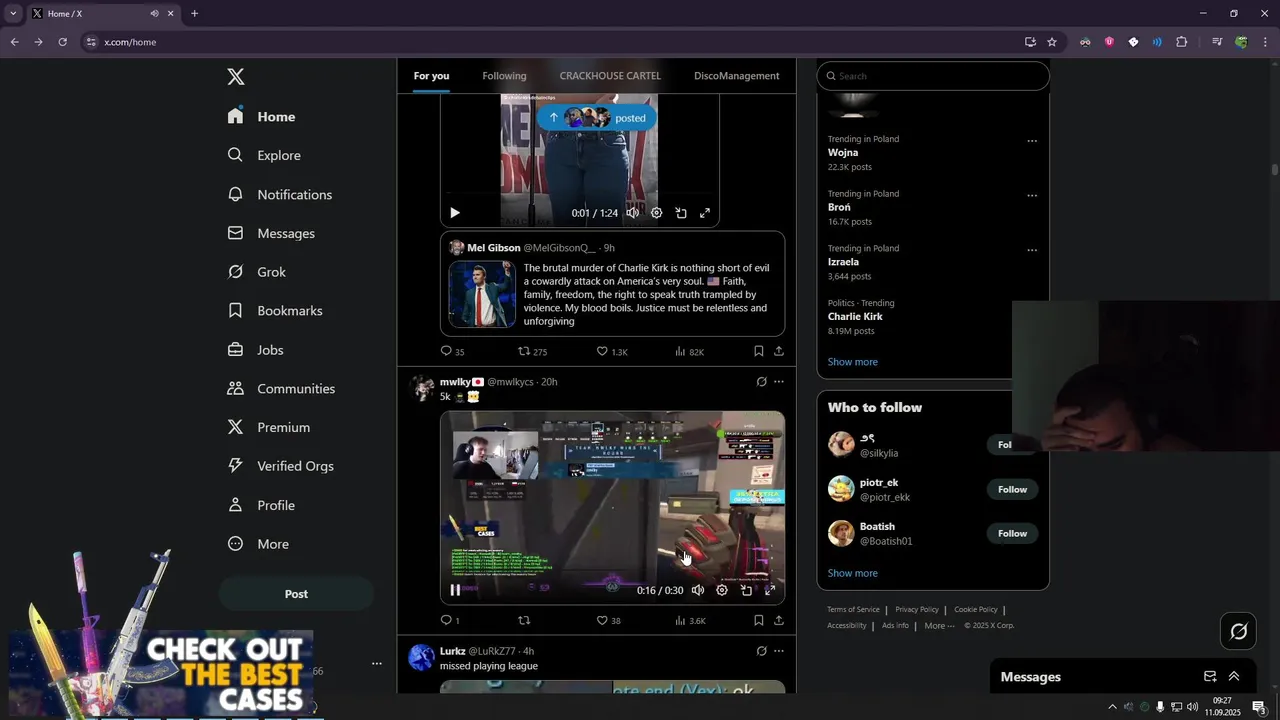Pause the mwlky video
1280x720 pixels.
(x=455, y=590)
